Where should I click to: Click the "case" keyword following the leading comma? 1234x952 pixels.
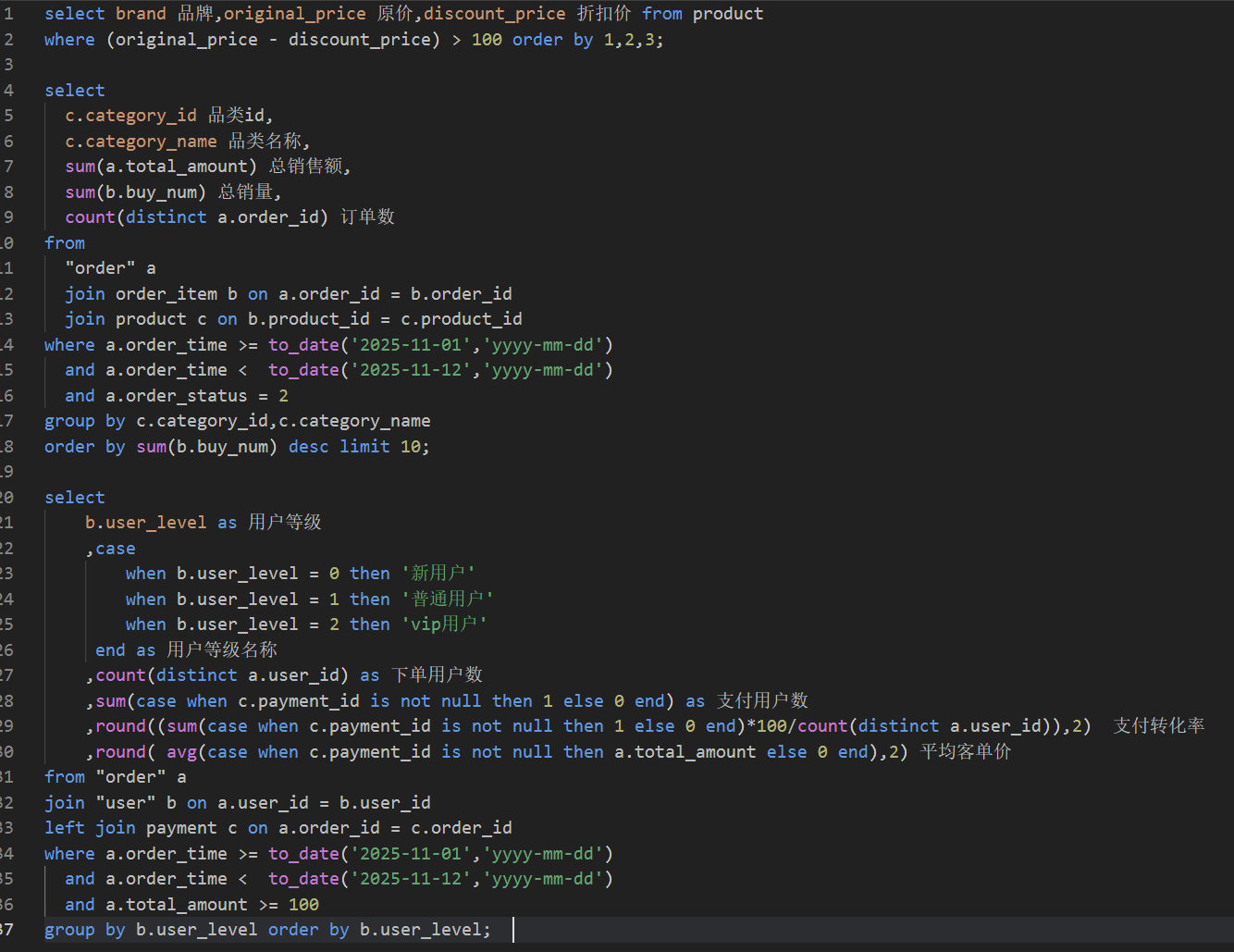click(116, 549)
